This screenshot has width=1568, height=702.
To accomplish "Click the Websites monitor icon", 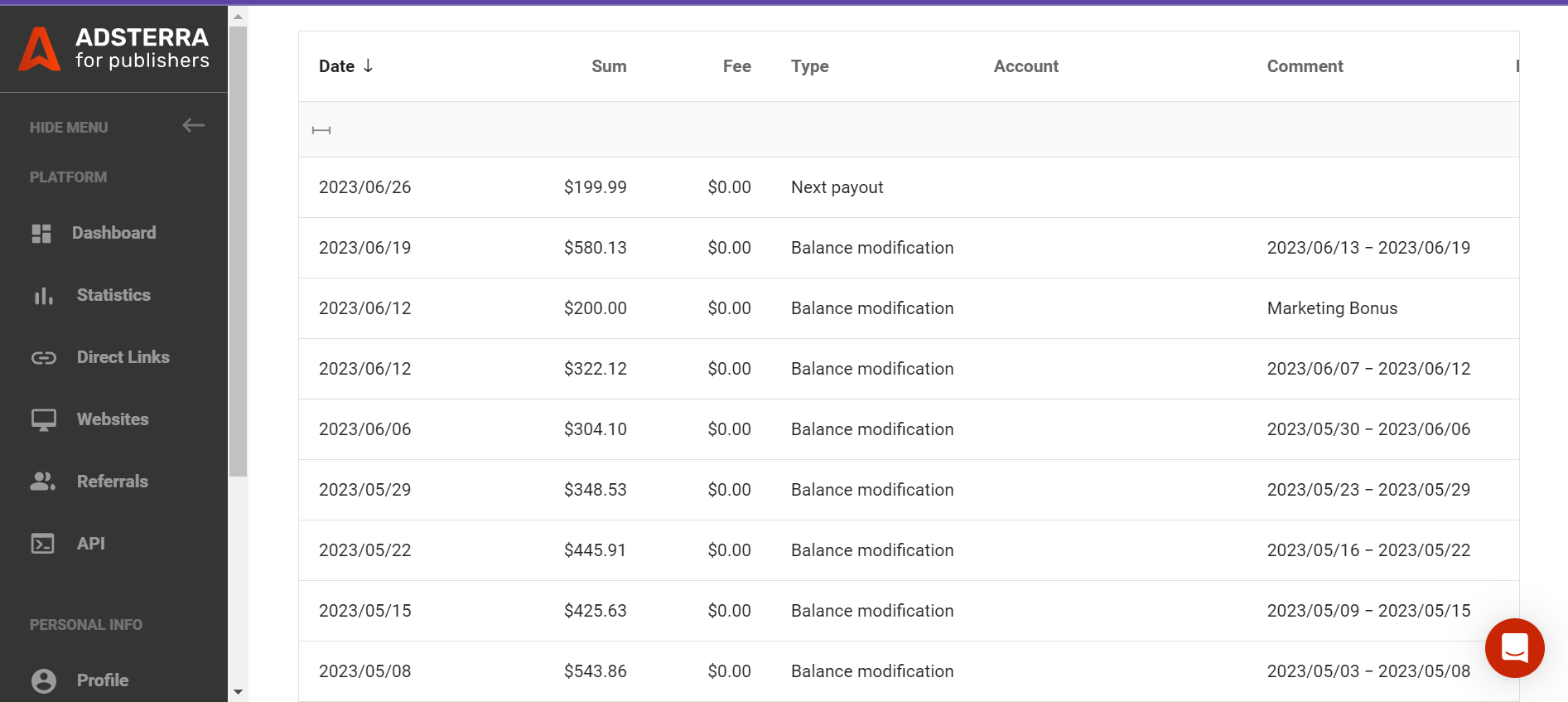I will [x=43, y=420].
